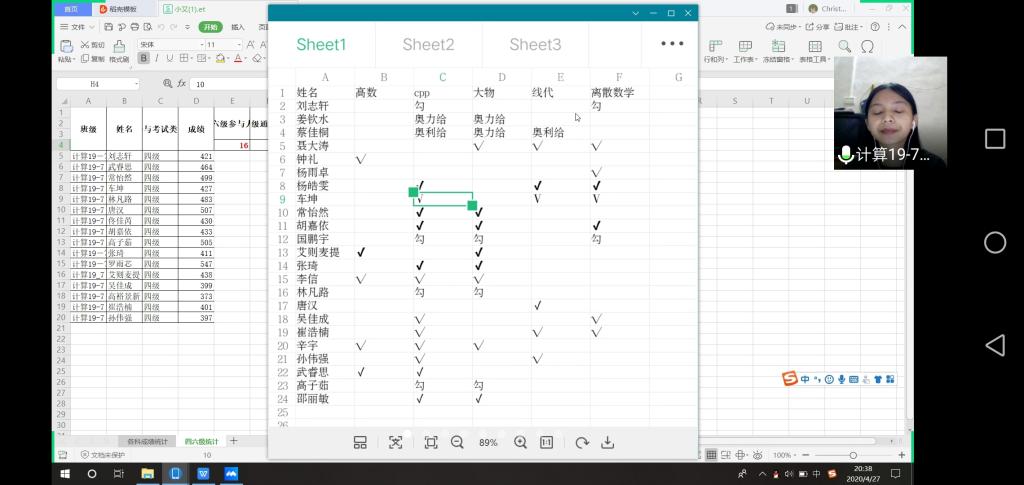
Task: Toggle bold formatting in the ribbon
Action: [x=144, y=59]
